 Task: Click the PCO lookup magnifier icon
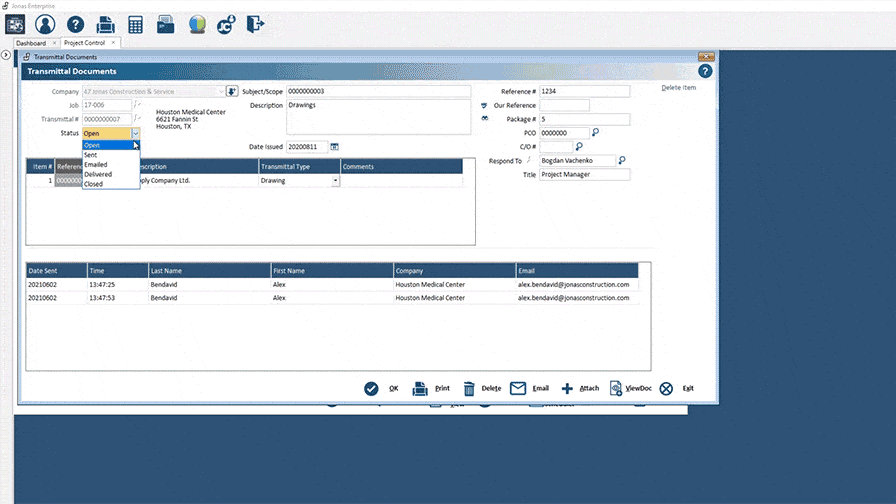(x=595, y=133)
